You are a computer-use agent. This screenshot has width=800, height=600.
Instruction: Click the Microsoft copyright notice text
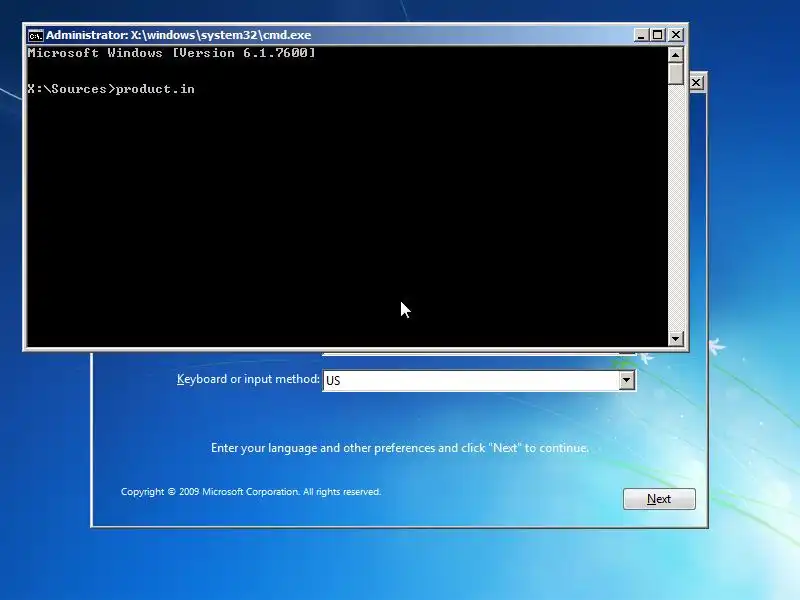[x=251, y=492]
